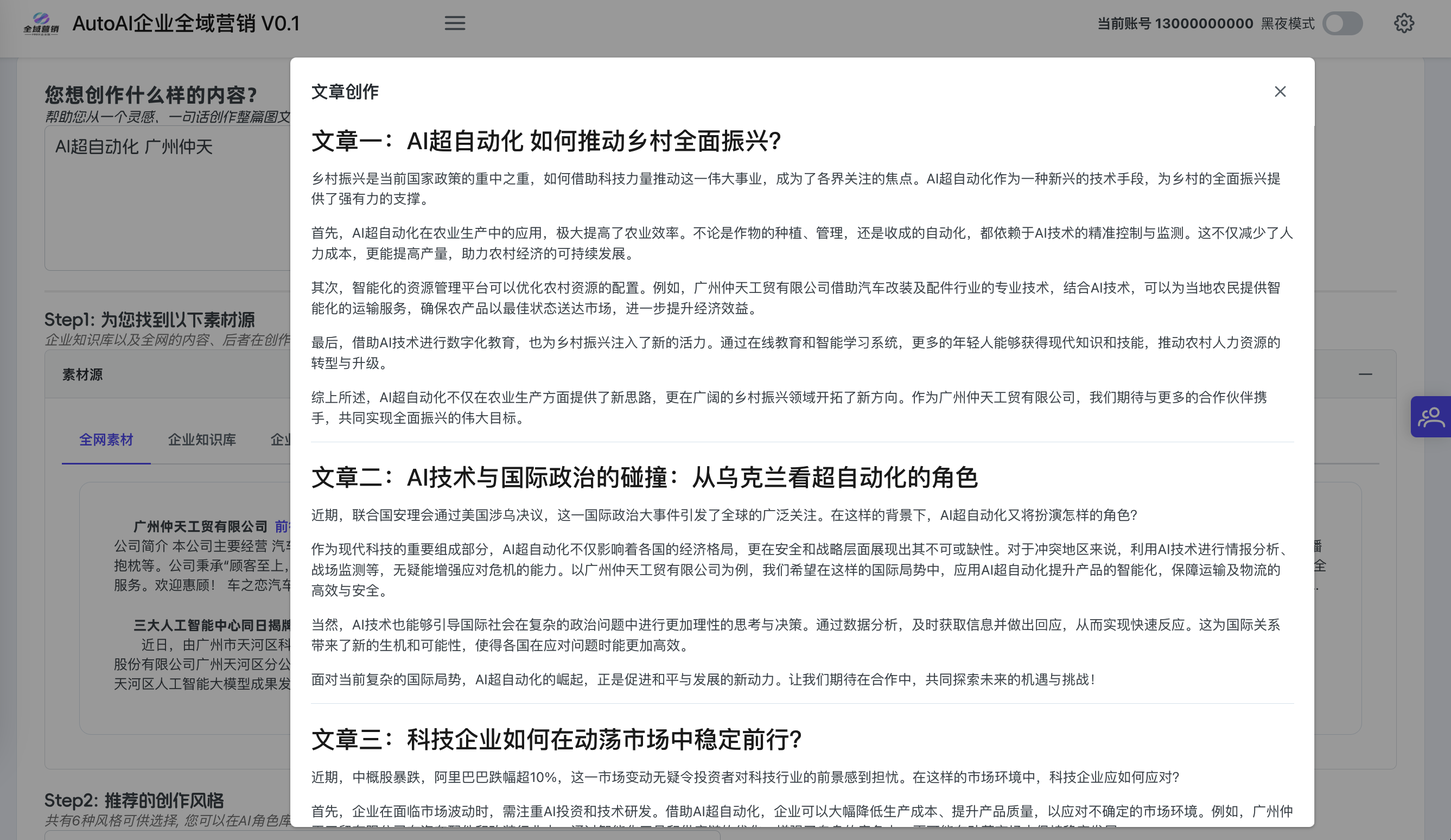Click the 当前账号 13000000000 label
1451x840 pixels.
click(1175, 24)
